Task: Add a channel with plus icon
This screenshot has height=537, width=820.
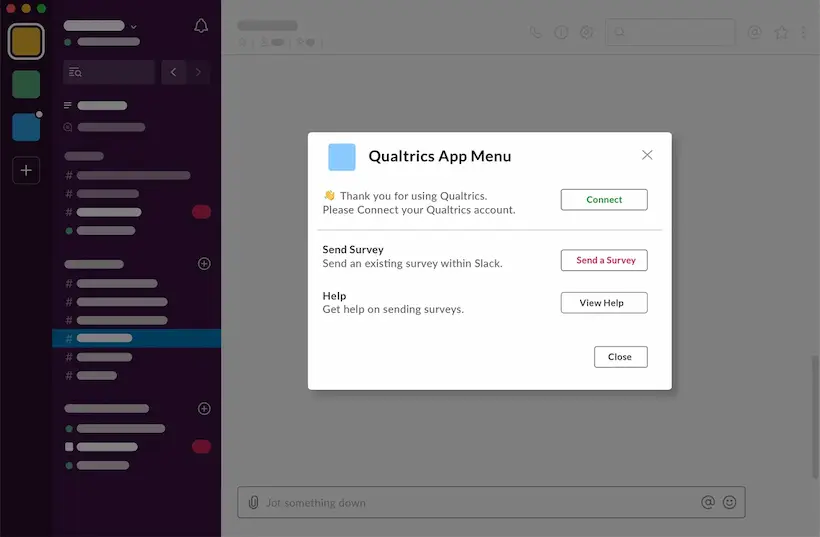Action: (x=204, y=264)
